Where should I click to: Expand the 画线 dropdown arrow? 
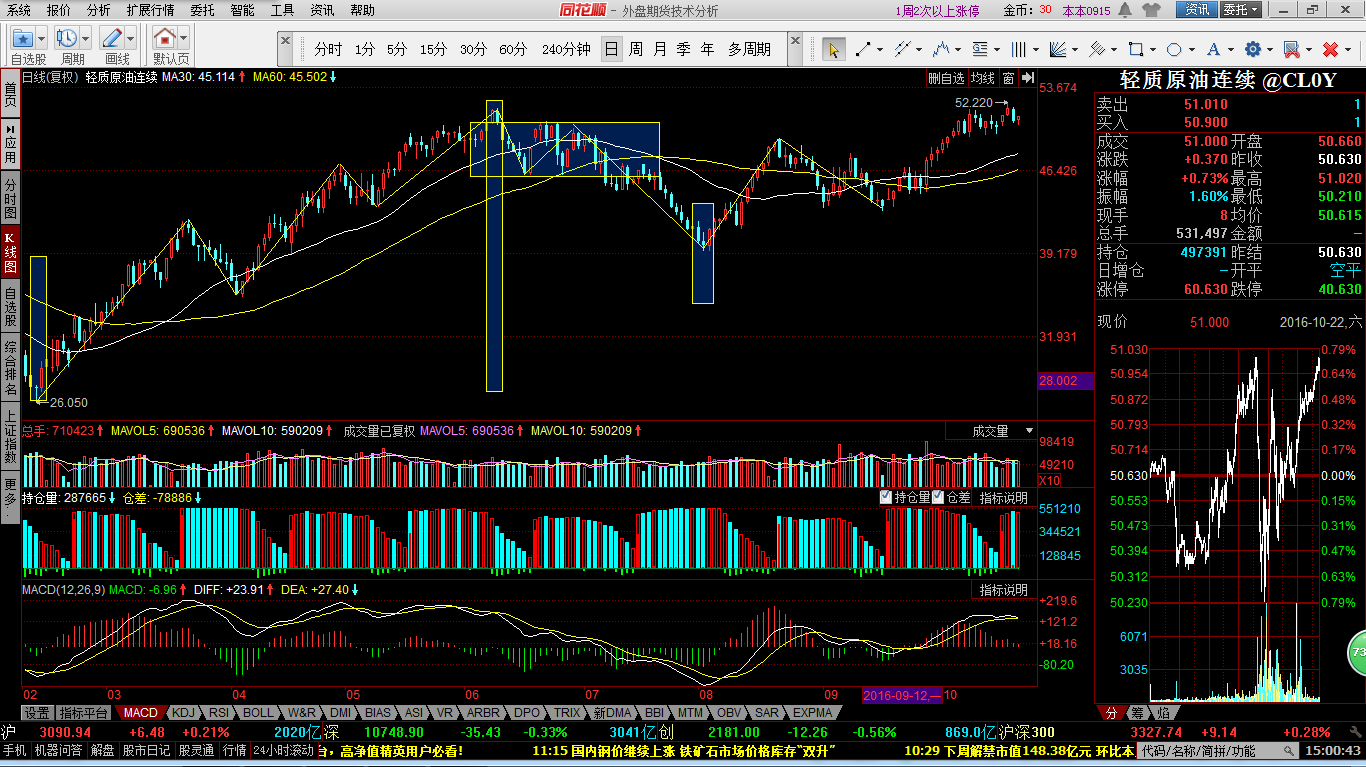[x=131, y=39]
